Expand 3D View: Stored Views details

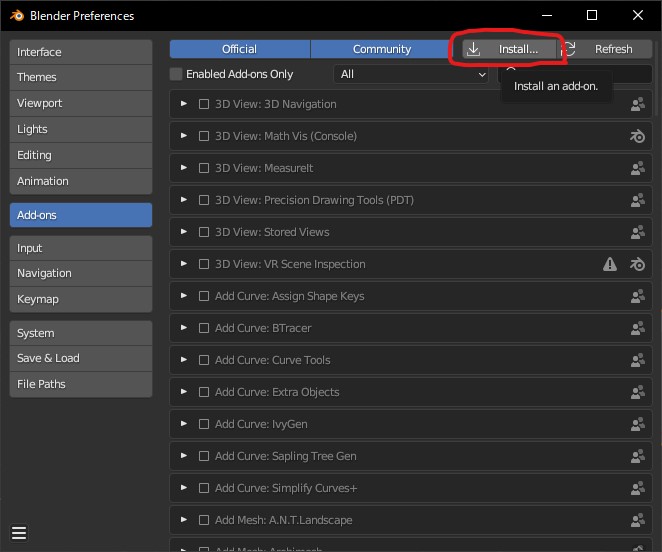pos(184,232)
